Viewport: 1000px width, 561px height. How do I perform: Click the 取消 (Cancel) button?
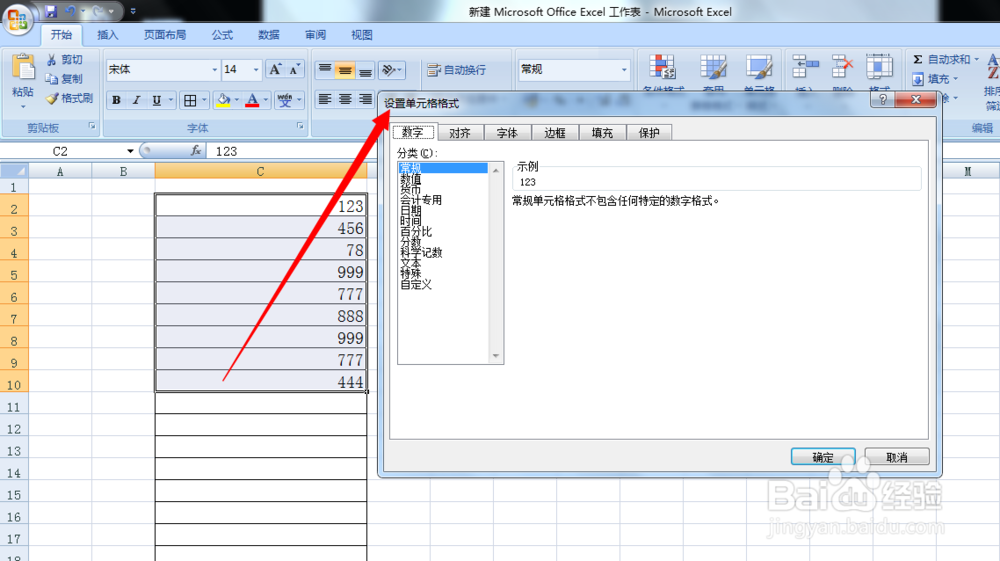coord(897,457)
